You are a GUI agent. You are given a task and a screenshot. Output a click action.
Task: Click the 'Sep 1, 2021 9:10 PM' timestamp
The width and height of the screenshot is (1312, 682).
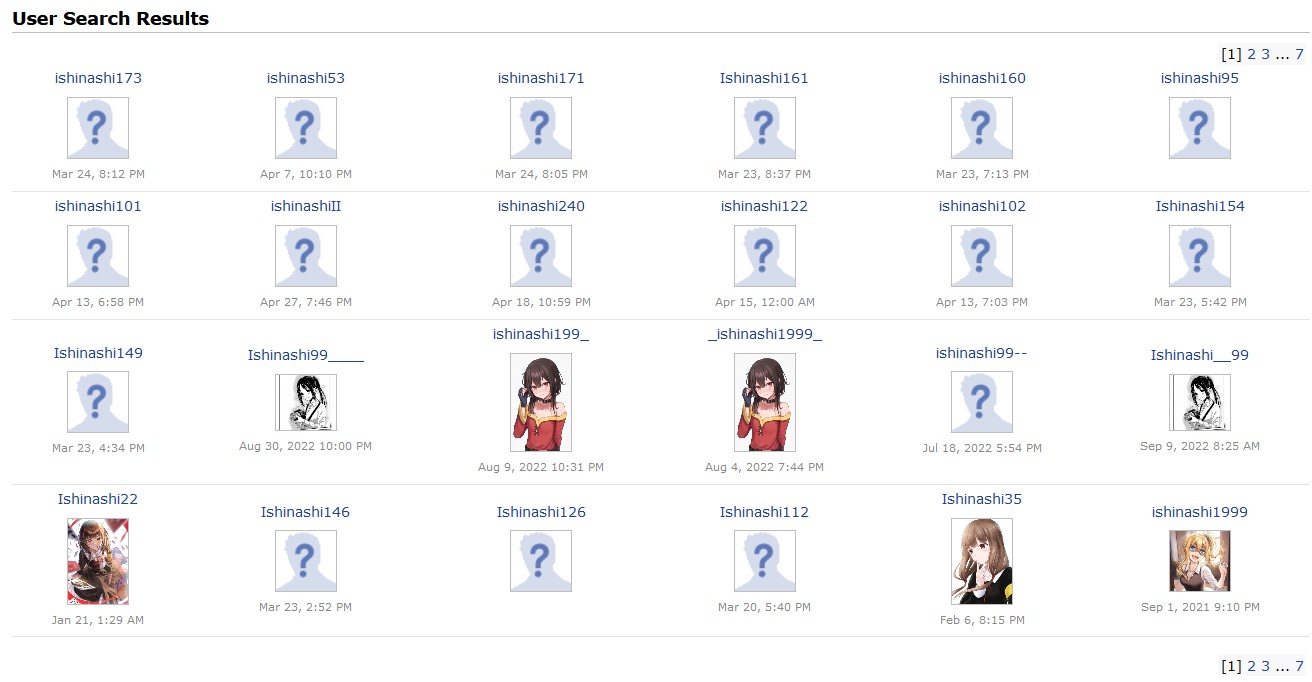click(x=1200, y=607)
